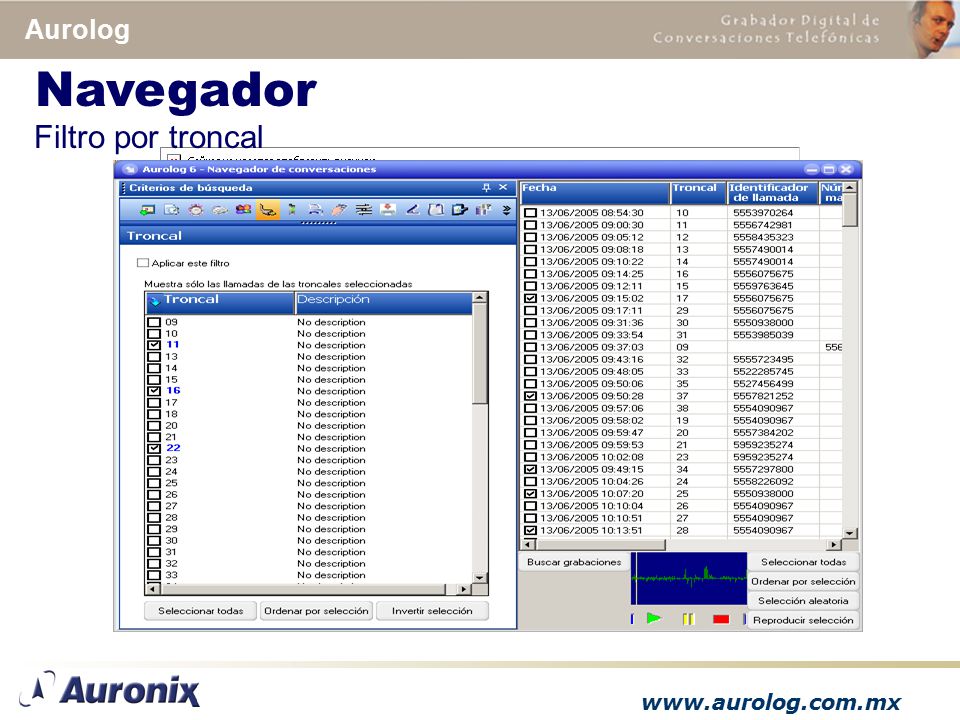
Task: Enable the Aplicar este filtro checkbox
Action: (x=143, y=263)
